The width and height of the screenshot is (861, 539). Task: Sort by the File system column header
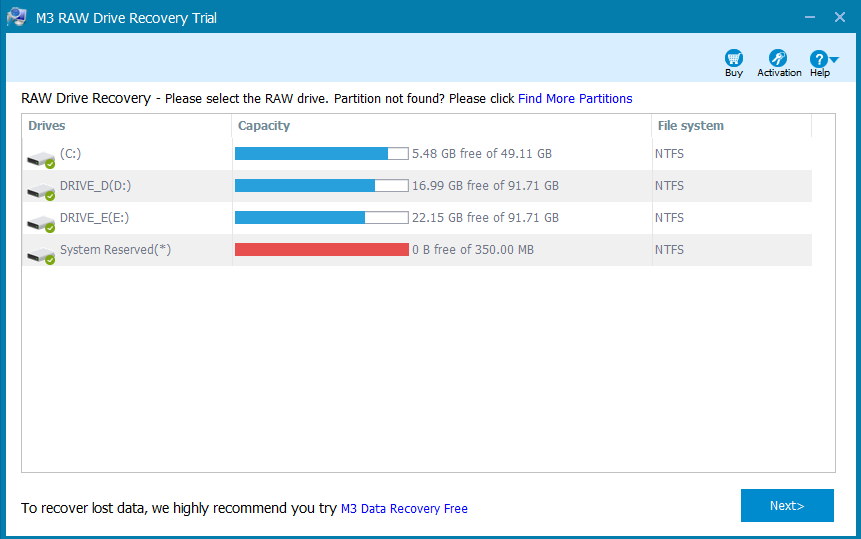pyautogui.click(x=731, y=126)
